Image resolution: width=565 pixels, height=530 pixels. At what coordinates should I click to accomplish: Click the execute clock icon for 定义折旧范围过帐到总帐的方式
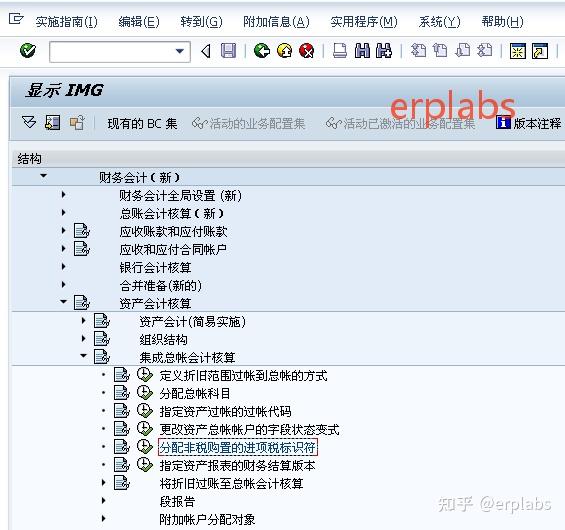coord(145,375)
